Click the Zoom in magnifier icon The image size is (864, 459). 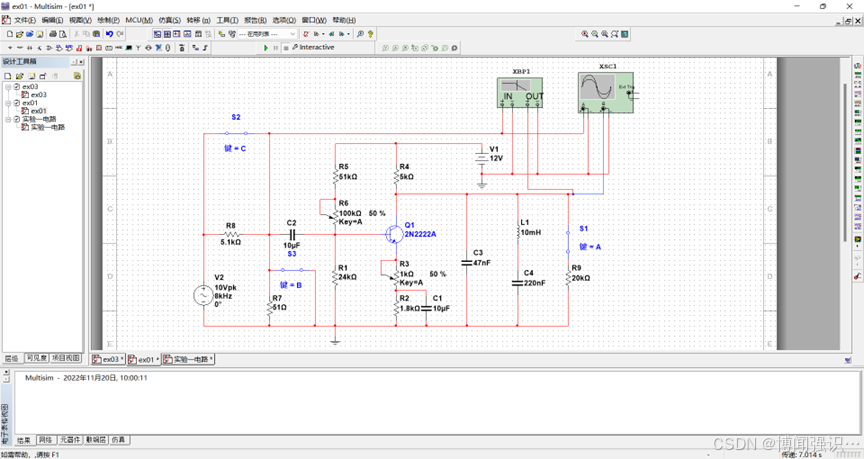pos(585,34)
